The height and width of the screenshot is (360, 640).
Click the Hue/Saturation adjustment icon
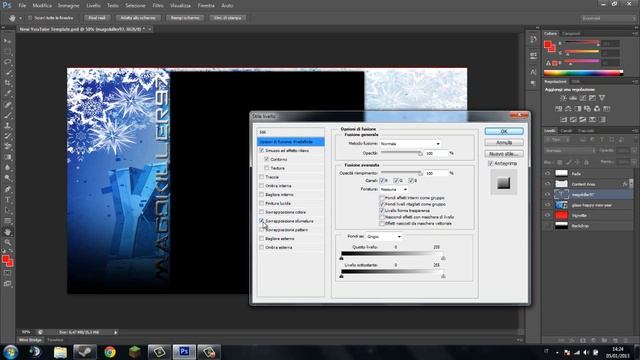[558, 109]
